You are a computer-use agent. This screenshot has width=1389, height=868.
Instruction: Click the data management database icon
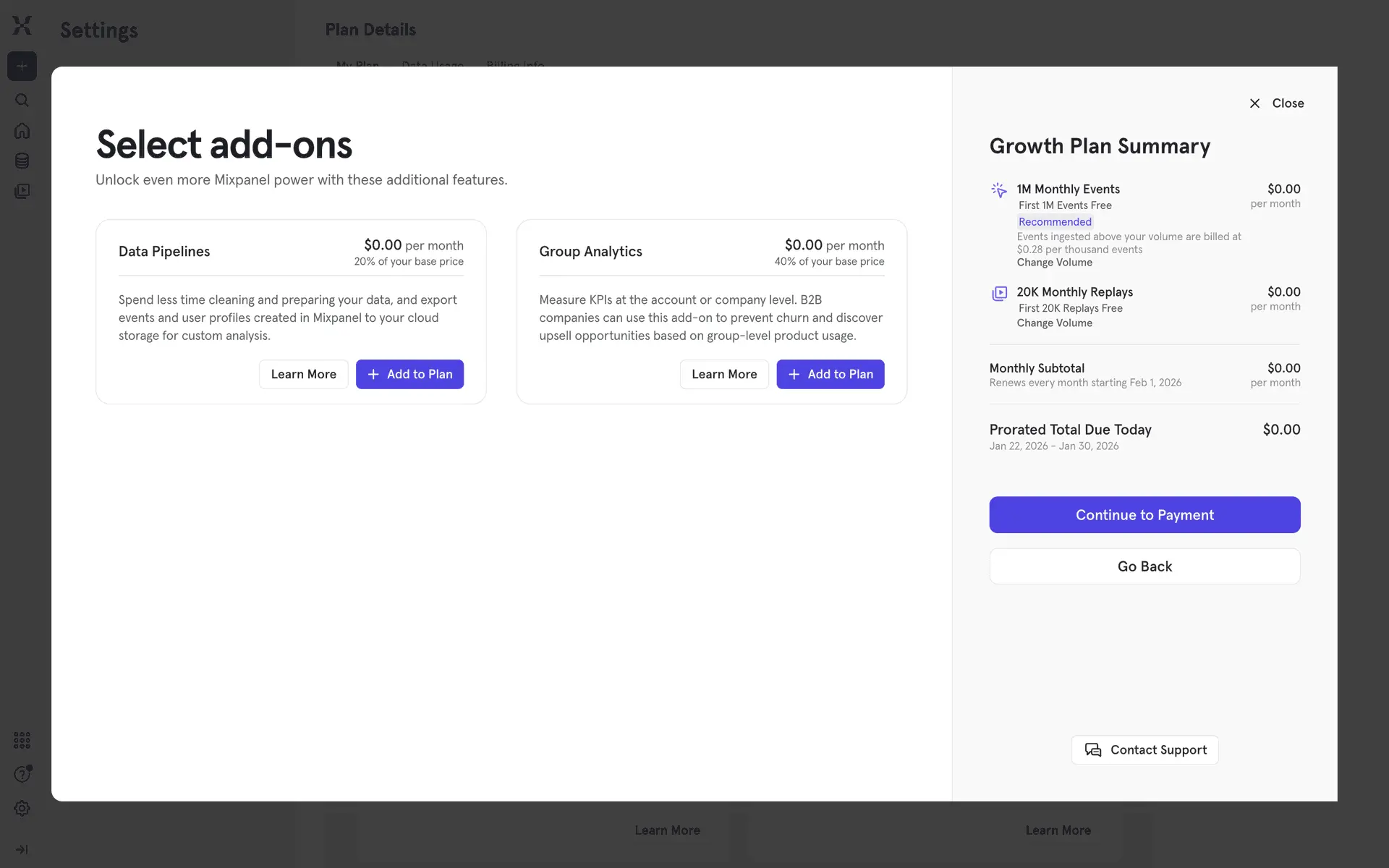tap(22, 161)
